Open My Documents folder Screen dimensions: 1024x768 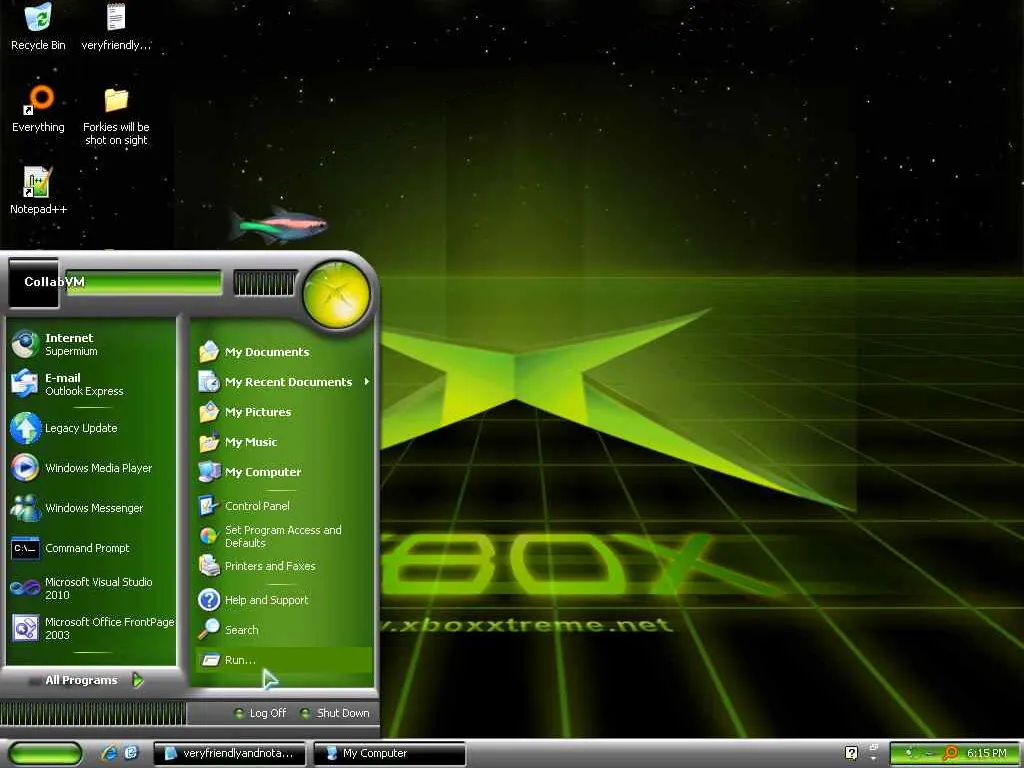(283, 352)
